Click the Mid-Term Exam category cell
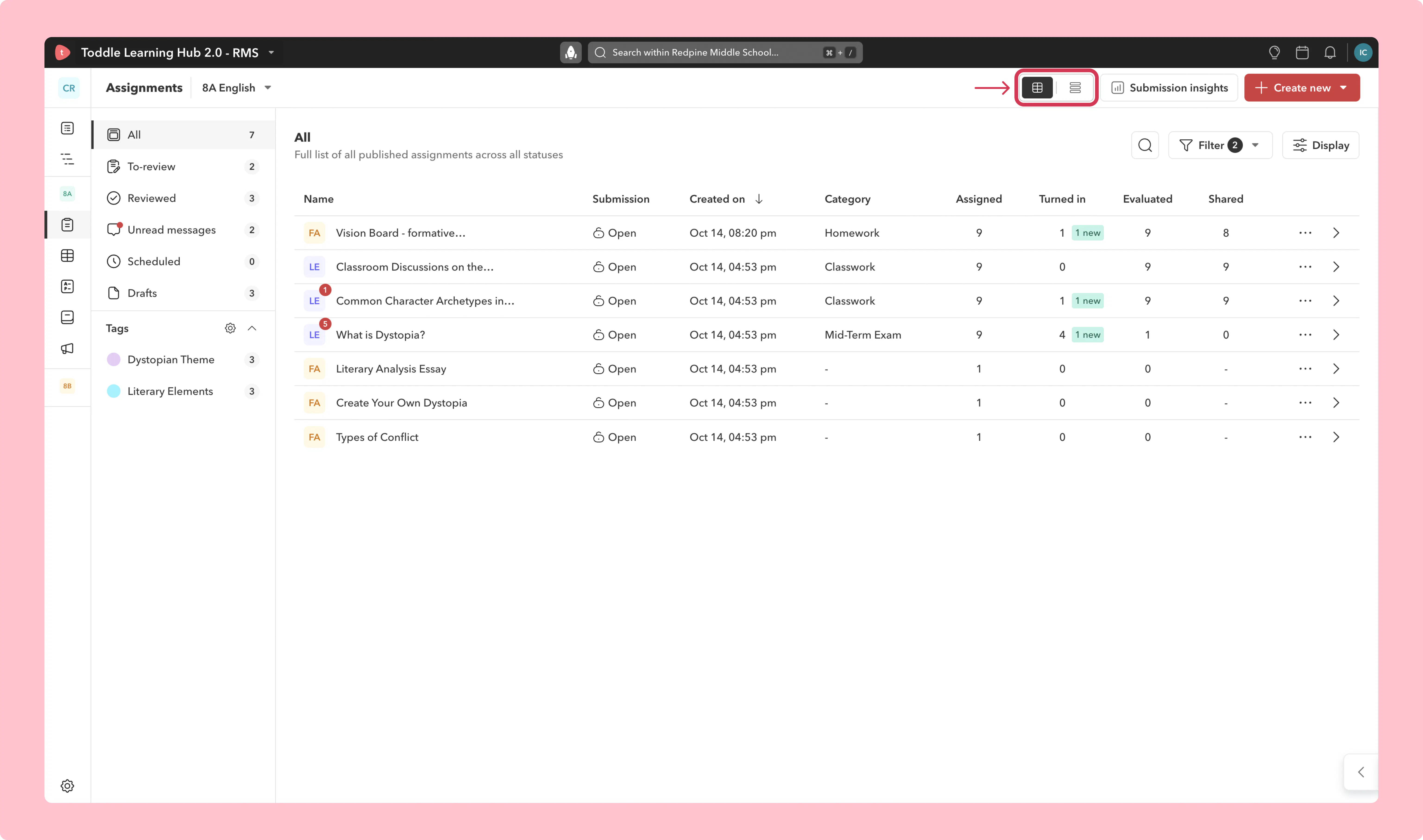 (863, 335)
